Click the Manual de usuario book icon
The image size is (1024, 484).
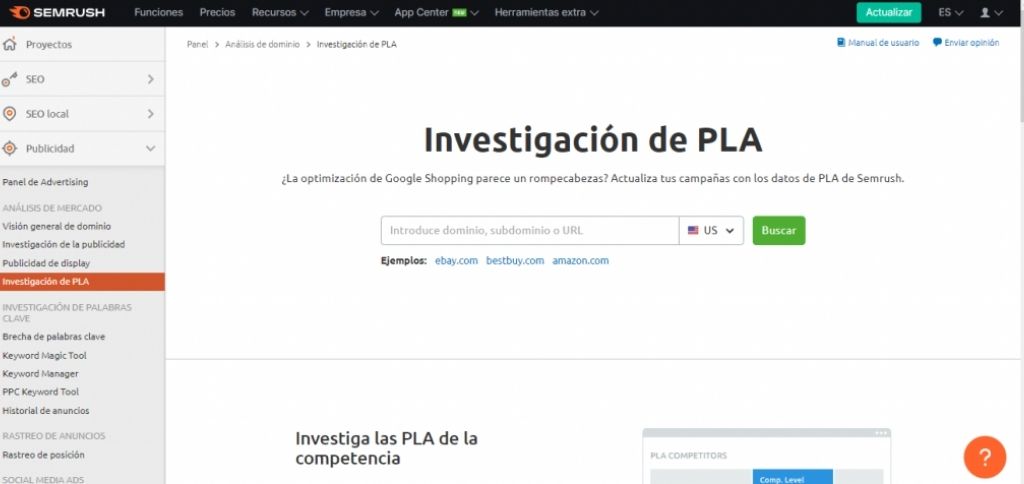click(x=841, y=42)
